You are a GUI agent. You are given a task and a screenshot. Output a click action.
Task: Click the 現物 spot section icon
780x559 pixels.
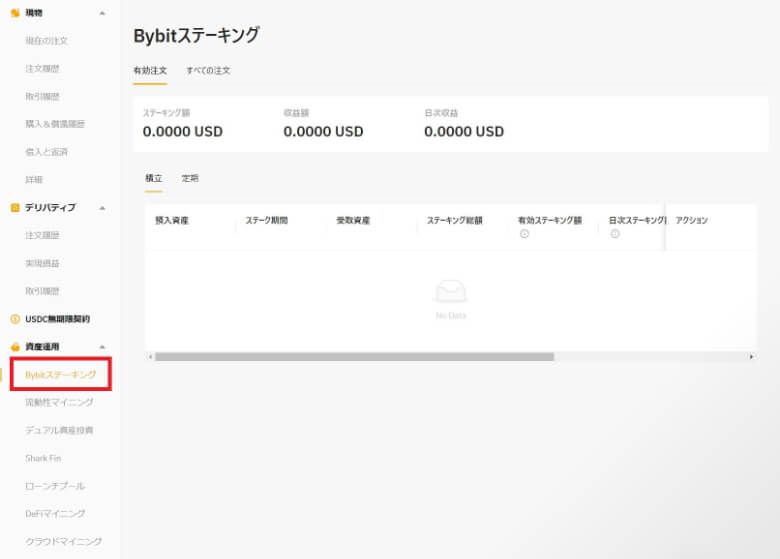coord(15,13)
